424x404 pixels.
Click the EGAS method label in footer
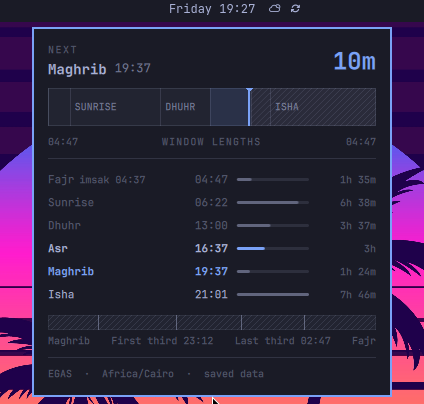pos(60,374)
